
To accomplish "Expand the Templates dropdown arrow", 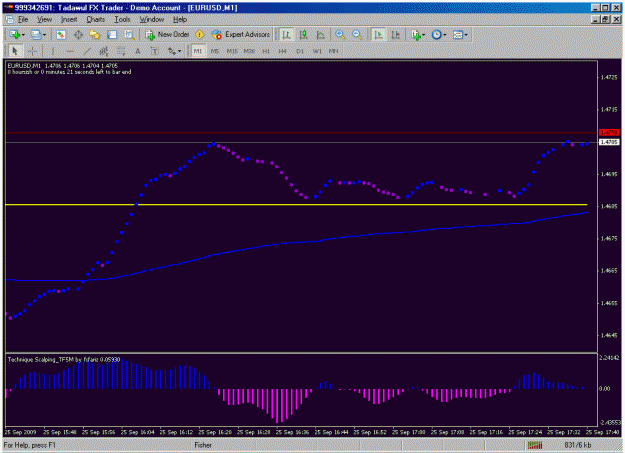I will [466, 35].
